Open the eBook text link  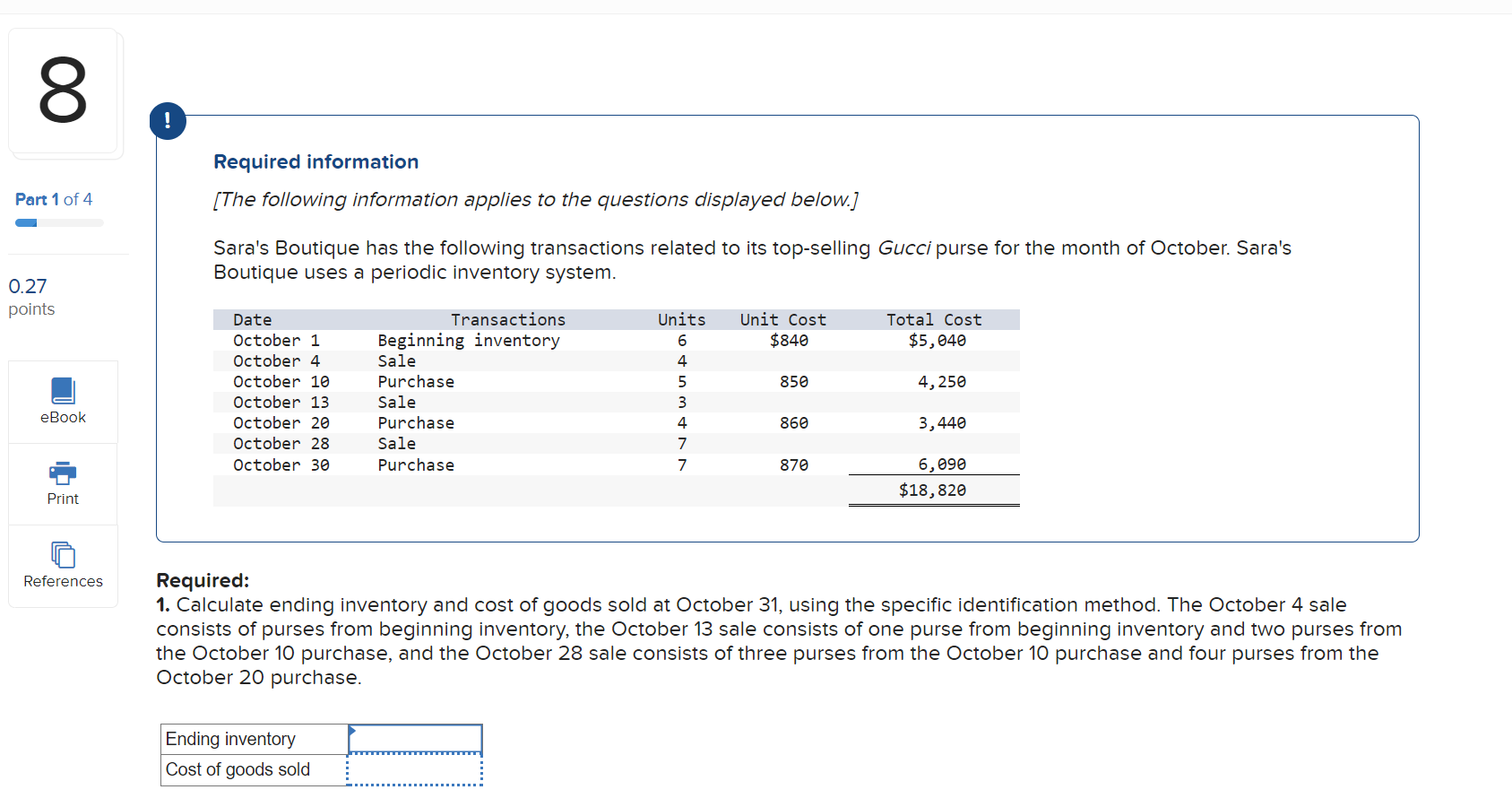click(63, 418)
